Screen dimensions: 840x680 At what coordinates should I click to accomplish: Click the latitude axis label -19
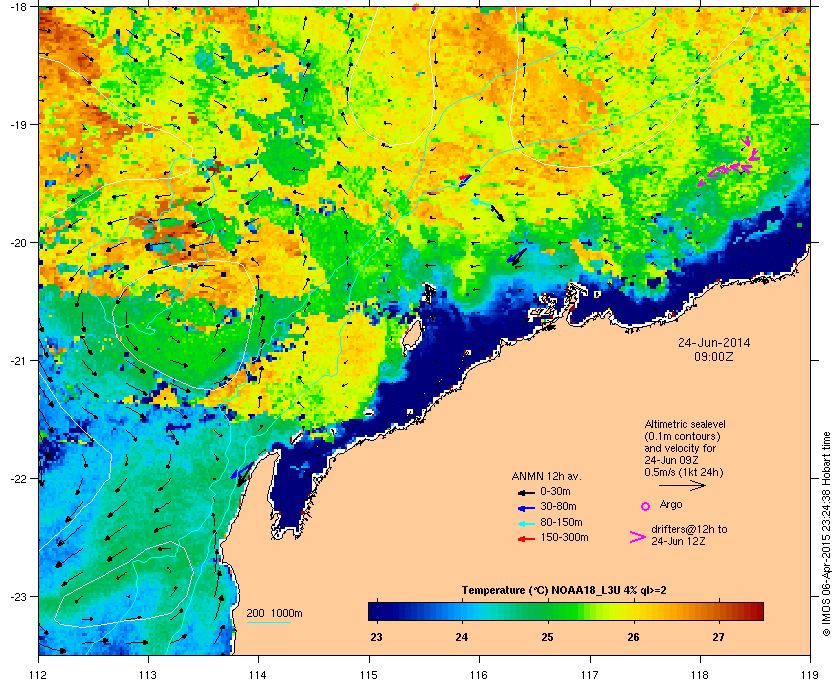click(18, 124)
